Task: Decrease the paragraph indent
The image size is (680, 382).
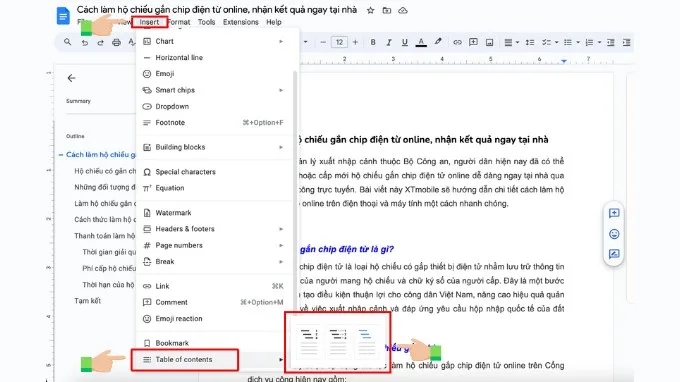Action: pyautogui.click(x=611, y=42)
